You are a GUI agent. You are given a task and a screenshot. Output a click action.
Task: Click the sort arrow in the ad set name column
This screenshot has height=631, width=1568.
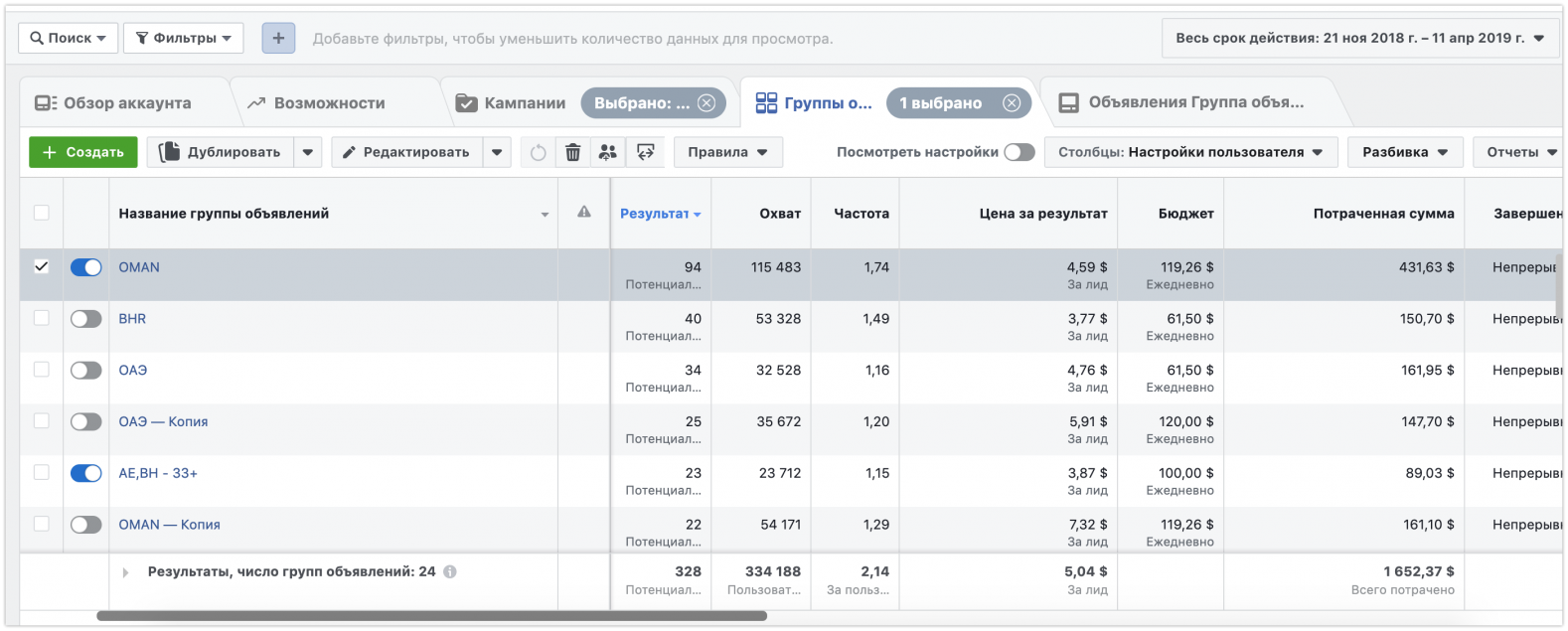[545, 215]
